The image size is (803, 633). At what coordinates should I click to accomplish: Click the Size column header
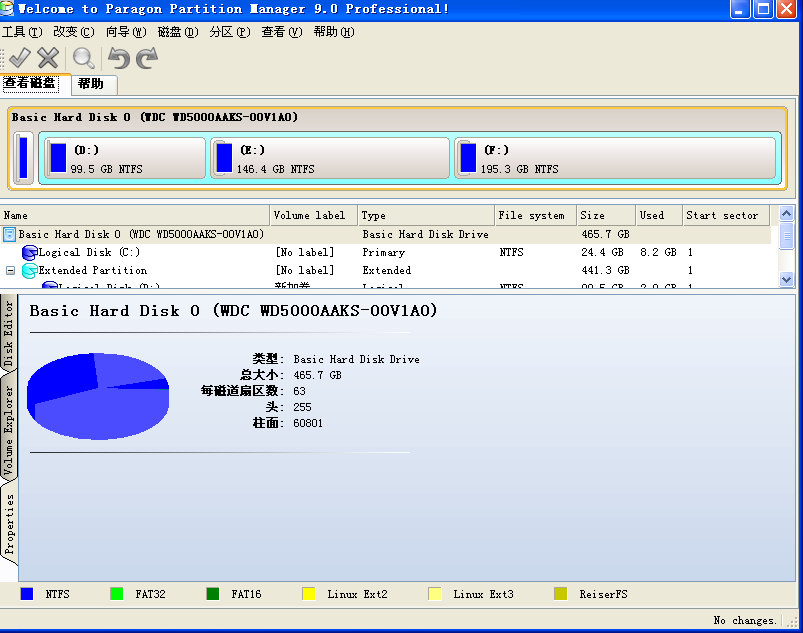click(x=604, y=215)
